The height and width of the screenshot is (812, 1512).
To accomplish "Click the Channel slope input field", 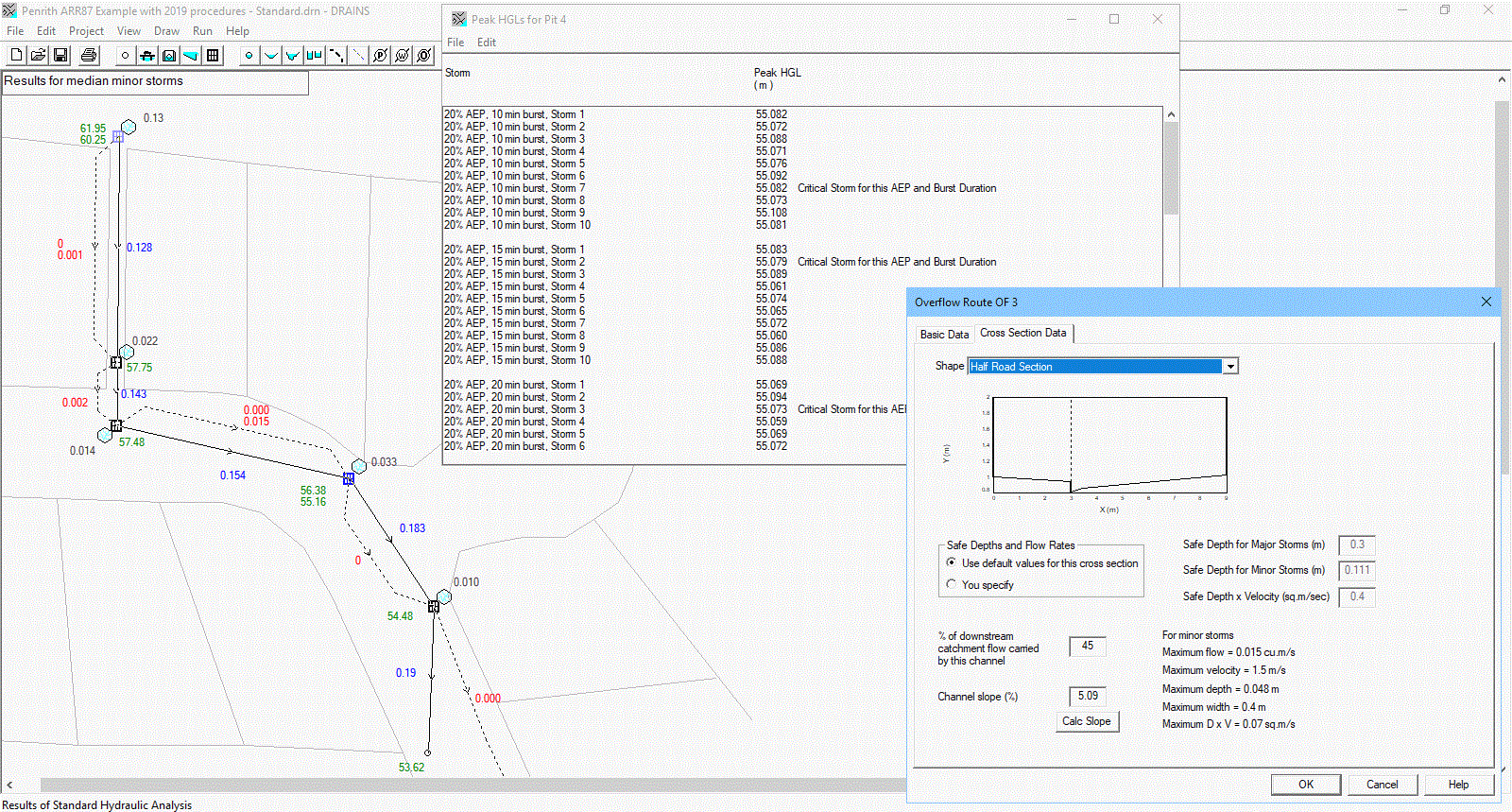I will 1087,696.
